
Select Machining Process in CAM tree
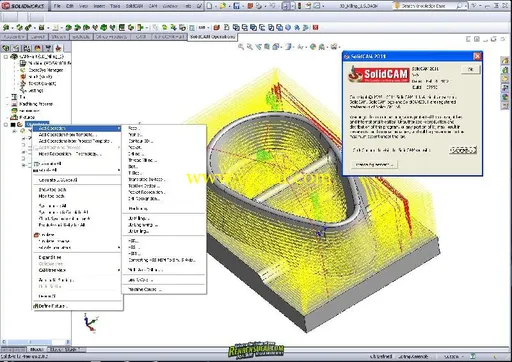pyautogui.click(x=36, y=104)
